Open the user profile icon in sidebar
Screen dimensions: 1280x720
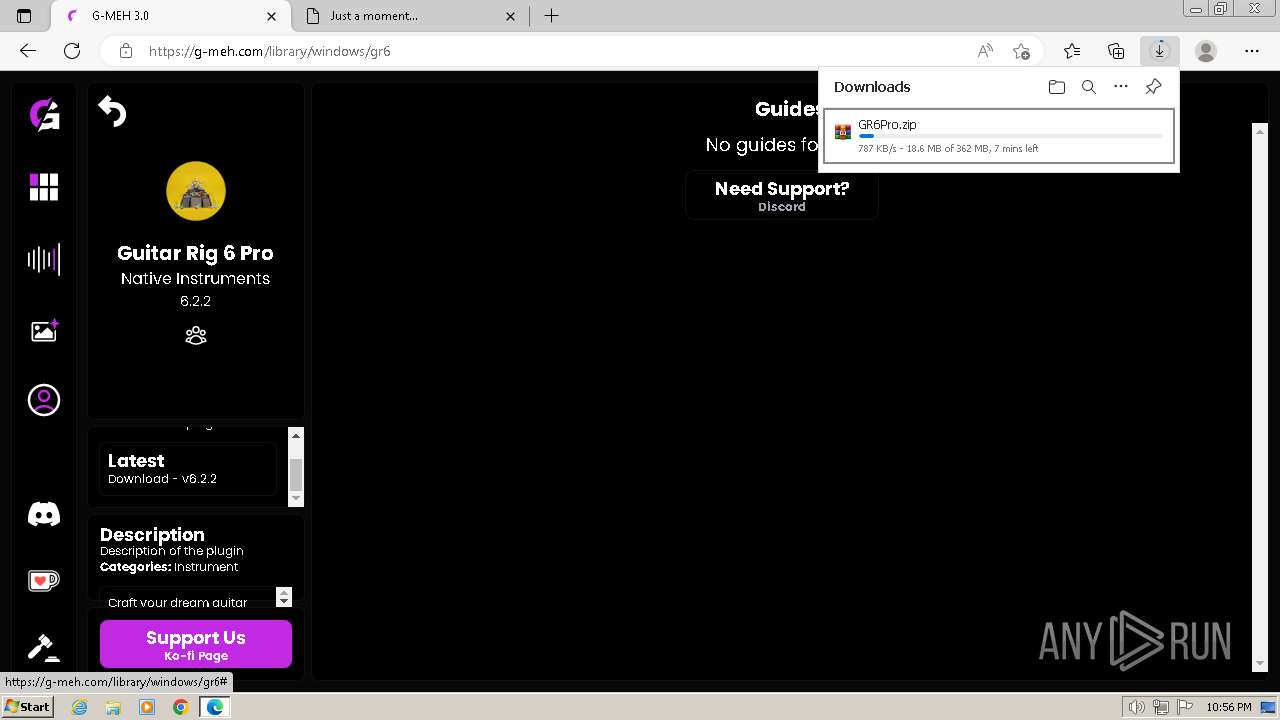(x=44, y=400)
